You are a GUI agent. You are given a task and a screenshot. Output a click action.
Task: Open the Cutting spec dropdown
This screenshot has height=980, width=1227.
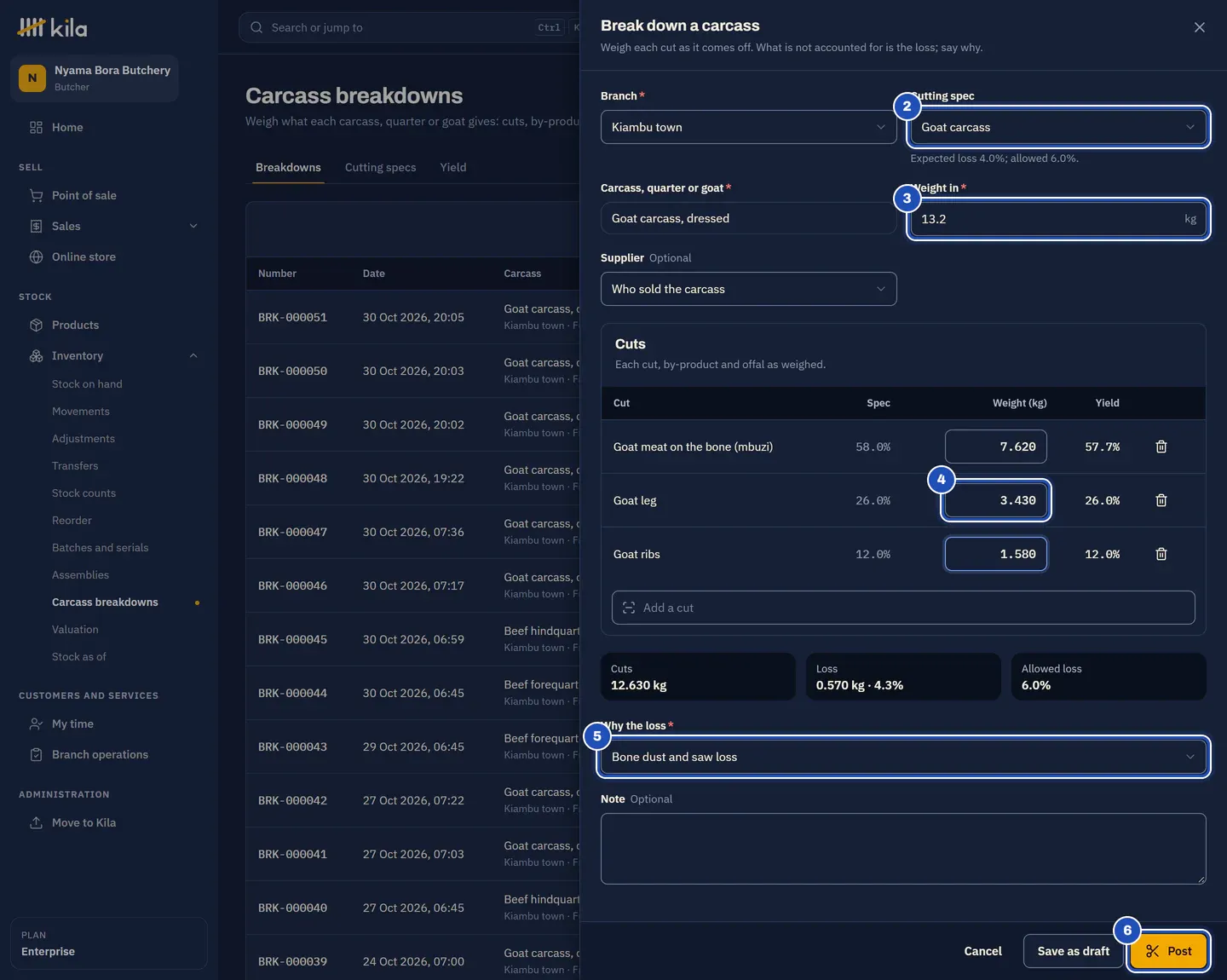point(1057,127)
